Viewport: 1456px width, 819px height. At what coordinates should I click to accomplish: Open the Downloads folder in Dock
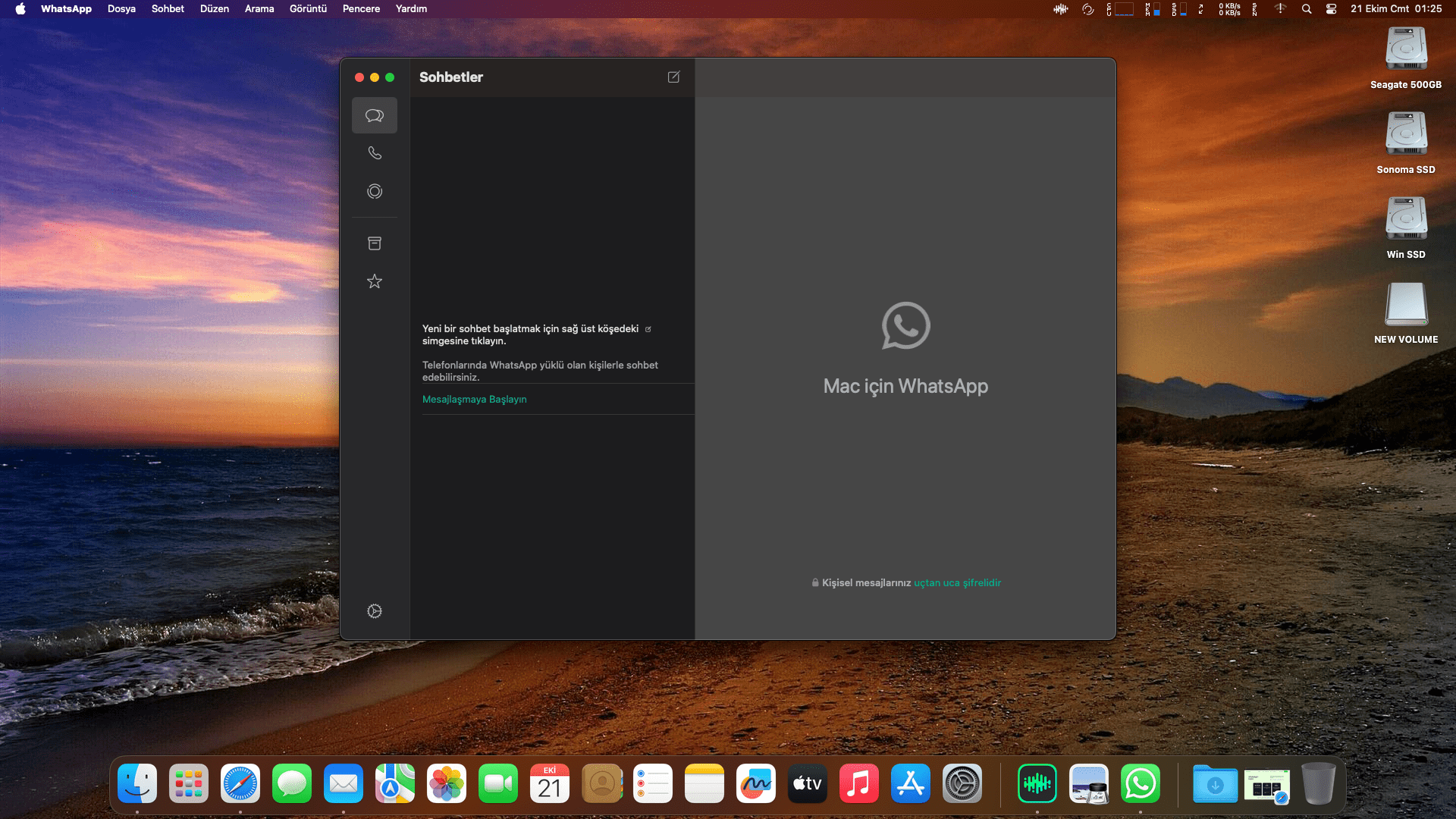tap(1215, 784)
